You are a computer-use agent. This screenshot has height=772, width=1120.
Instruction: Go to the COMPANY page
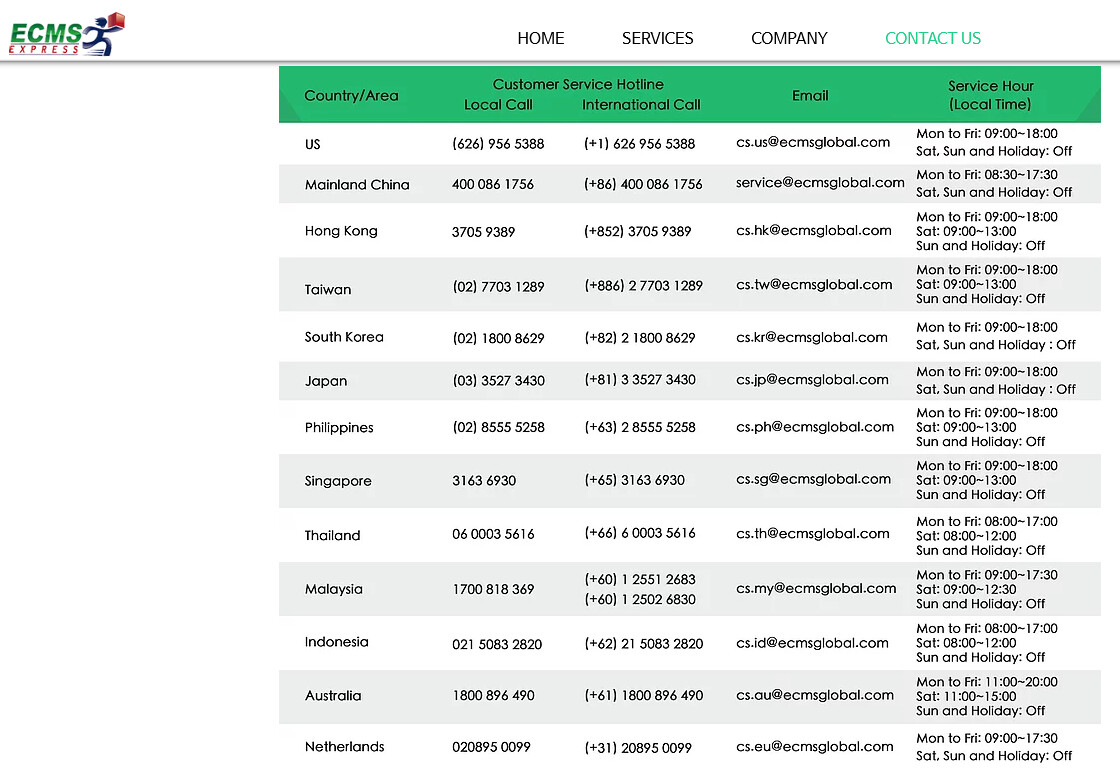[789, 38]
